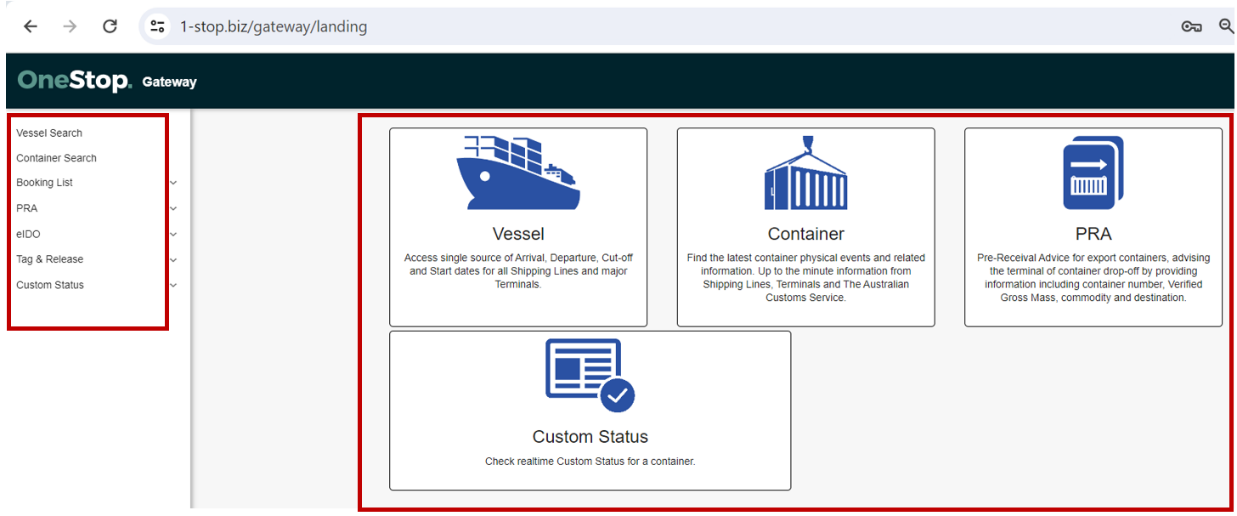Click the PRA card title

pos(1093,234)
